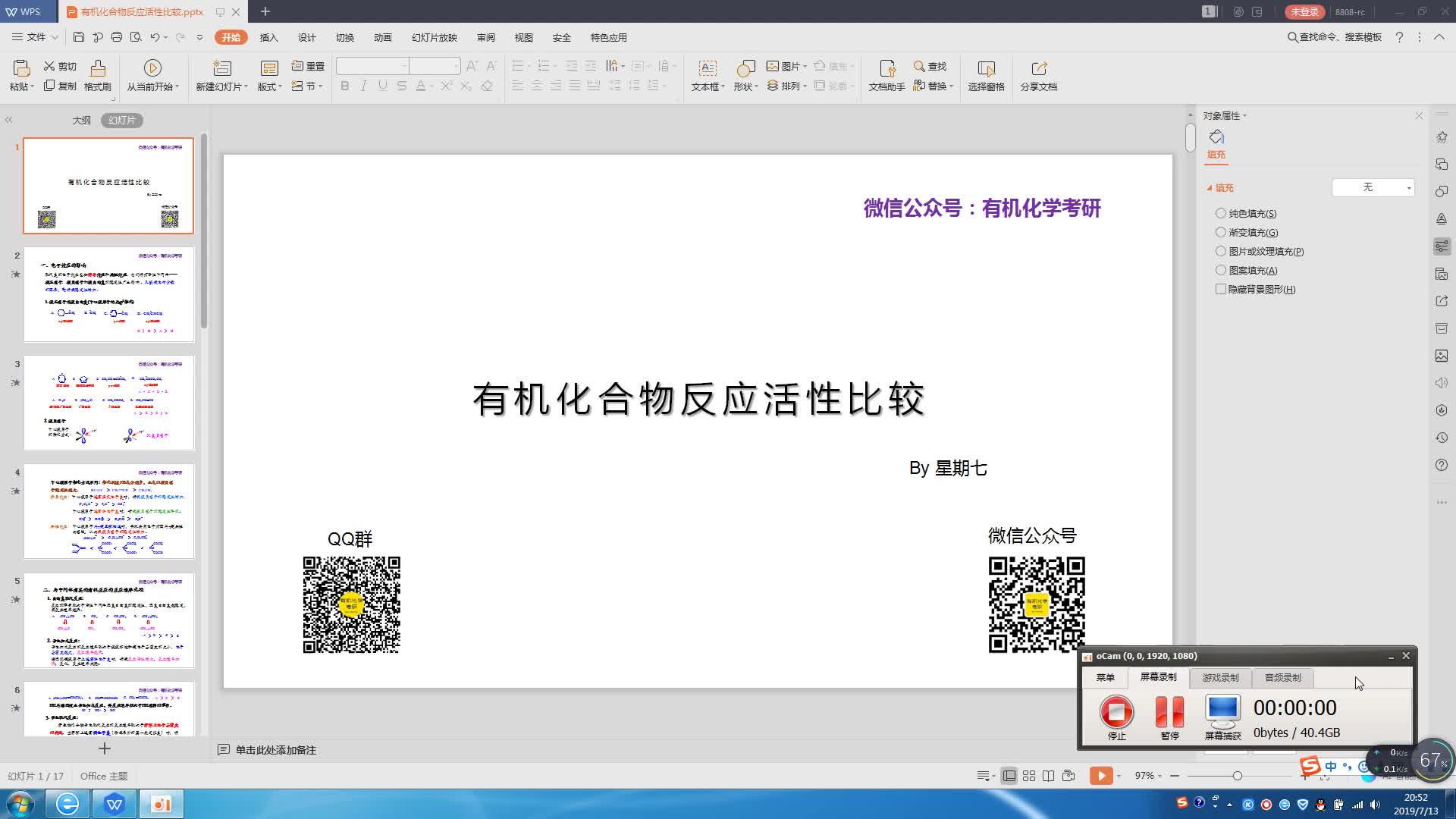The height and width of the screenshot is (819, 1456).
Task: Select Pattern Fill (图案填充) radio
Action: pyautogui.click(x=1220, y=270)
